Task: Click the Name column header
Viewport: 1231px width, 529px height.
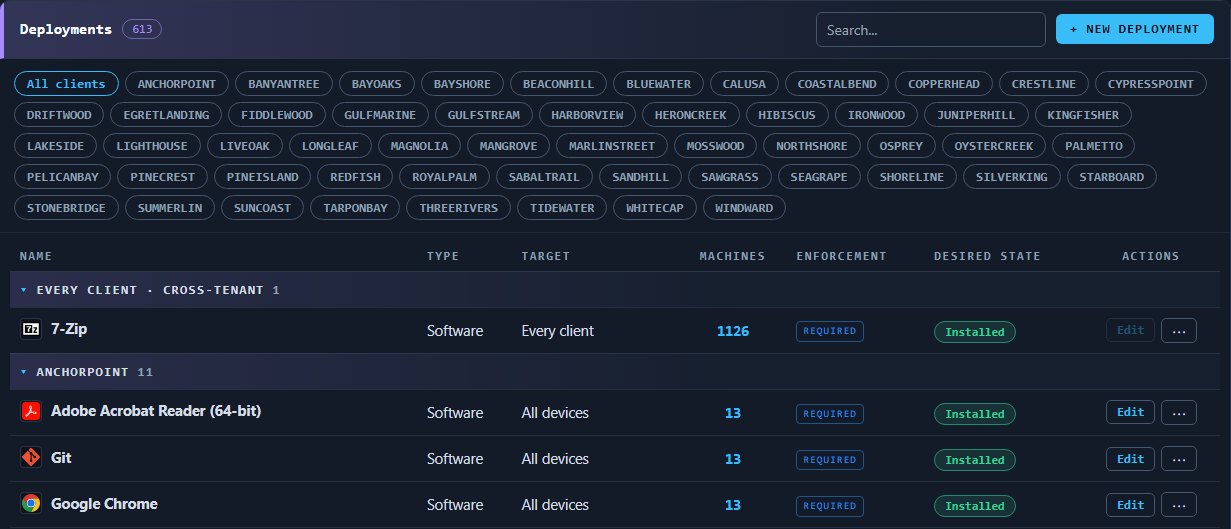Action: (x=36, y=256)
